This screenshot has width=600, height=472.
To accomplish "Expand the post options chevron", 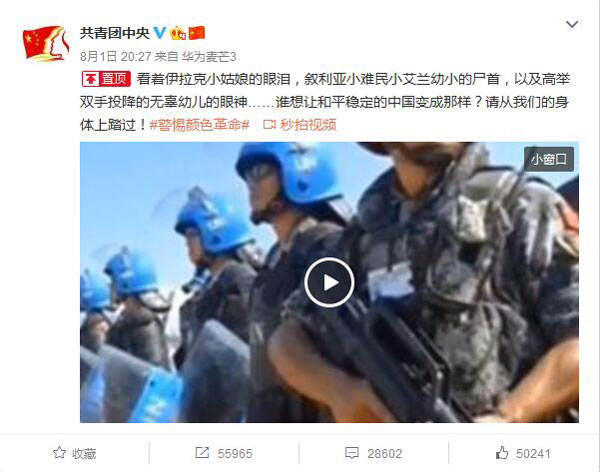I will (572, 24).
